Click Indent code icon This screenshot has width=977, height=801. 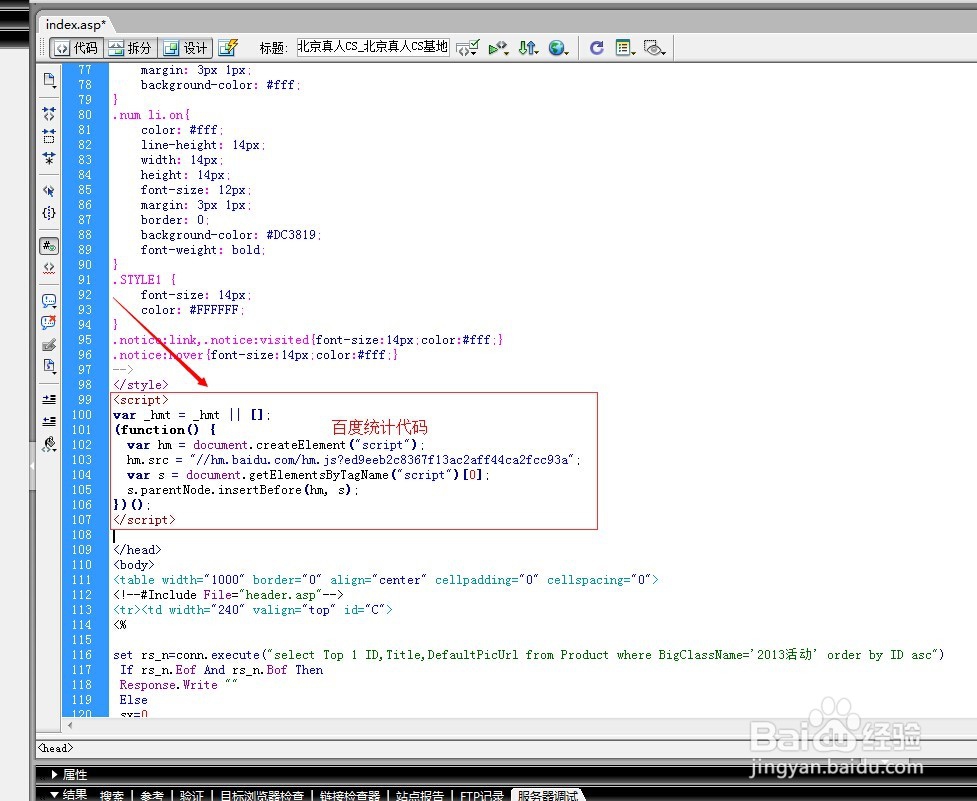pos(49,399)
